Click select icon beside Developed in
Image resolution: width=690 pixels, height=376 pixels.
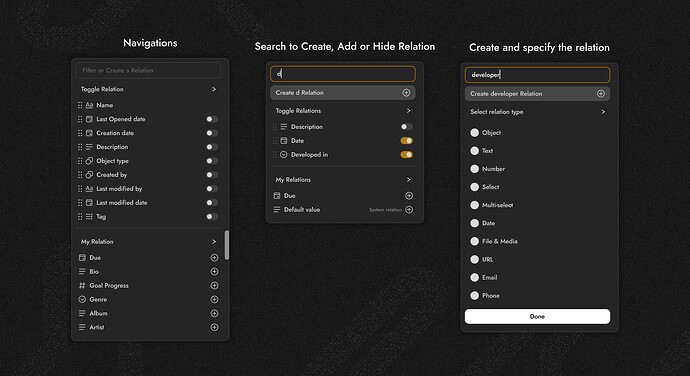284,155
